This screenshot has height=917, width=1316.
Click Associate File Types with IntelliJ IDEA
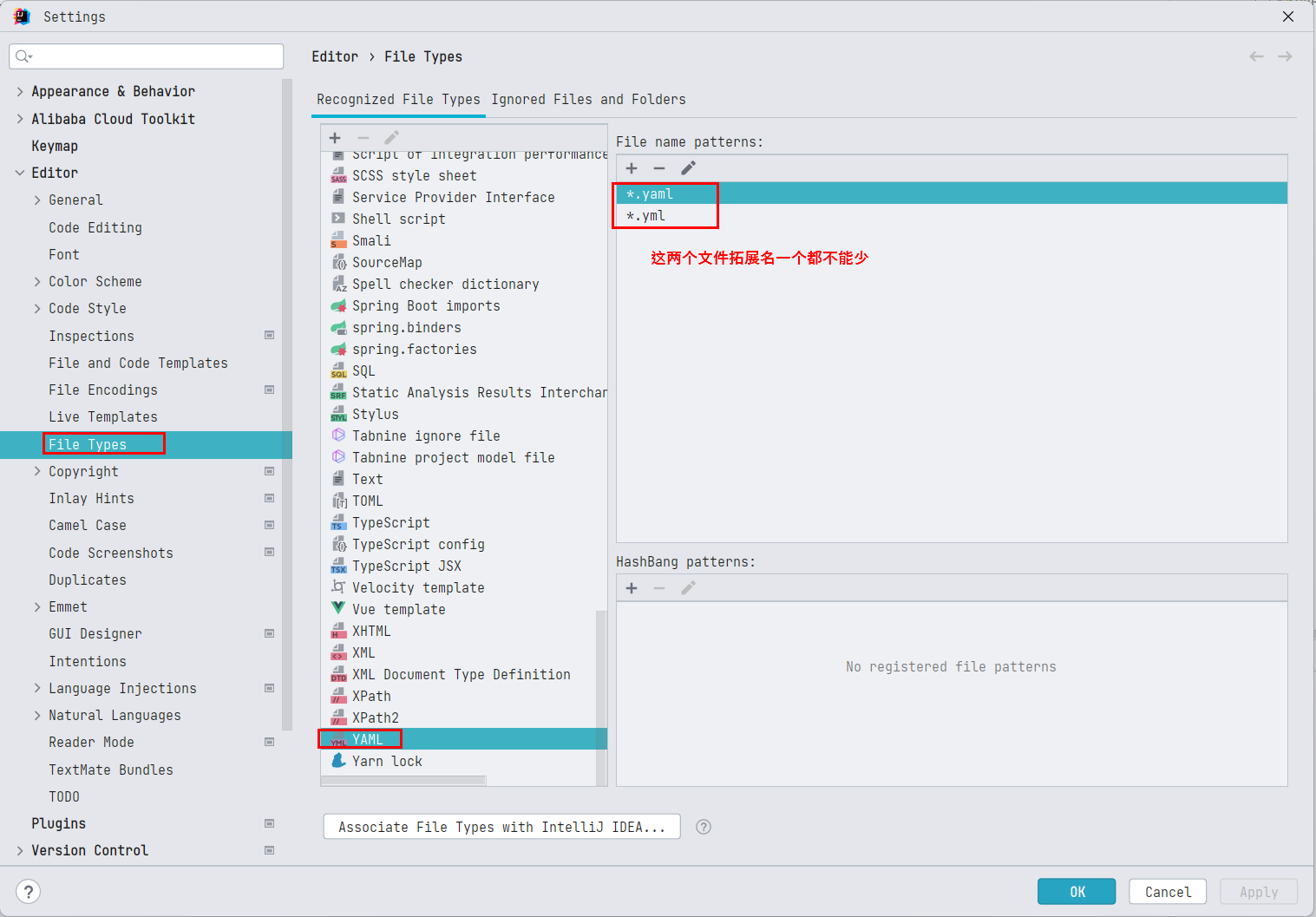pyautogui.click(x=501, y=827)
